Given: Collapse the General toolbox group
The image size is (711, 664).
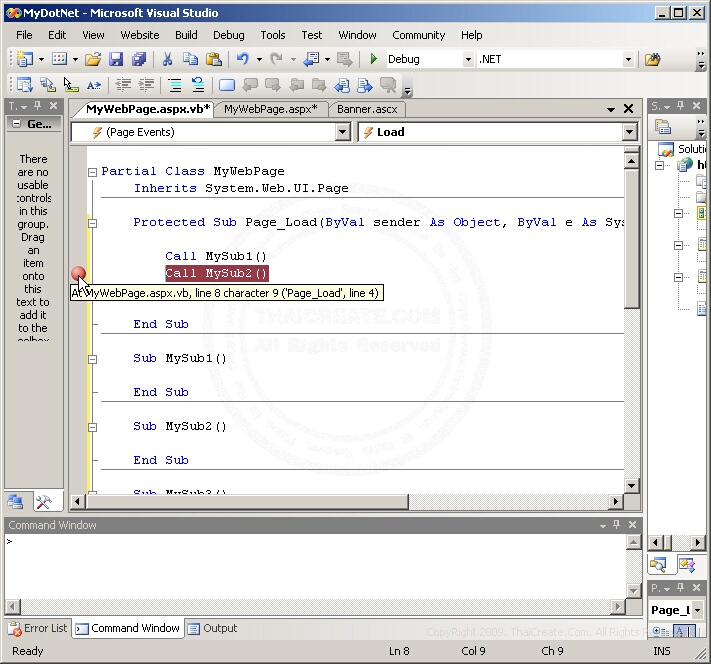Looking at the screenshot, I should click(x=16, y=123).
